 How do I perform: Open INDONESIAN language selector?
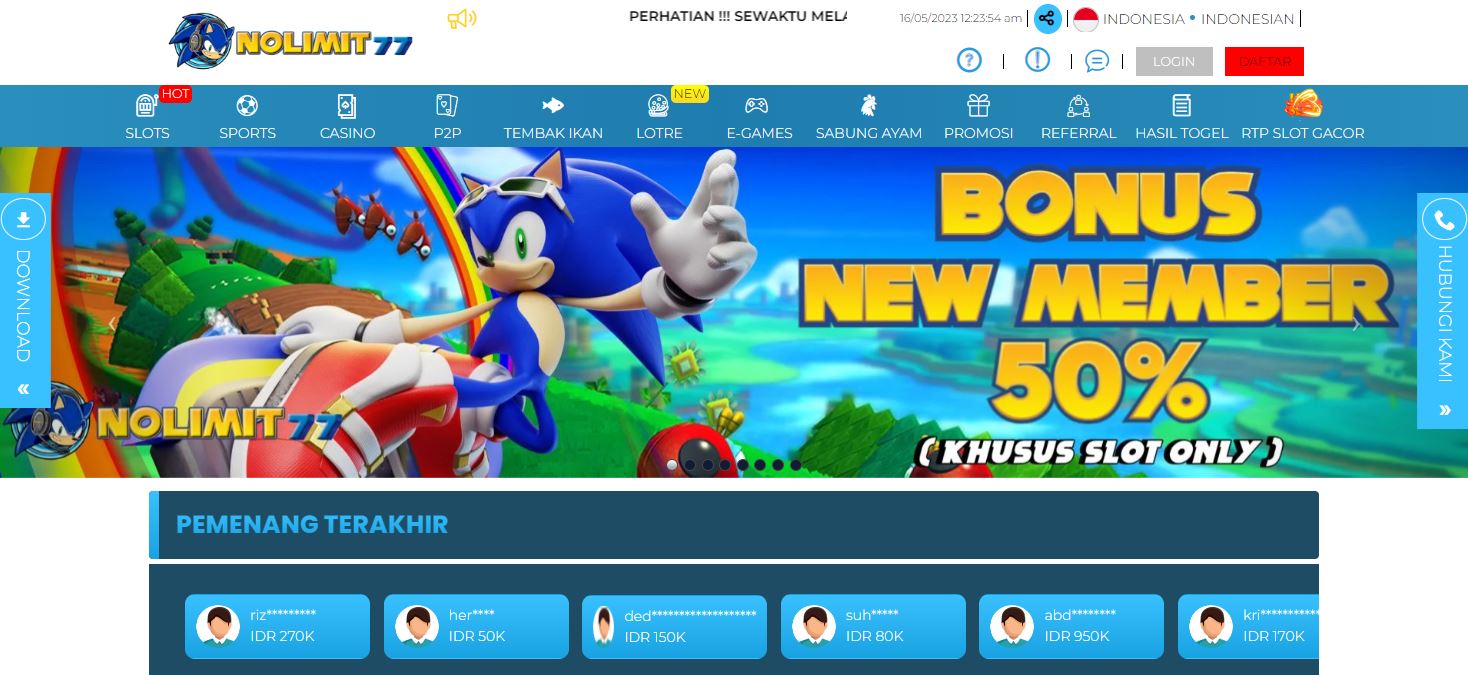pos(1247,19)
